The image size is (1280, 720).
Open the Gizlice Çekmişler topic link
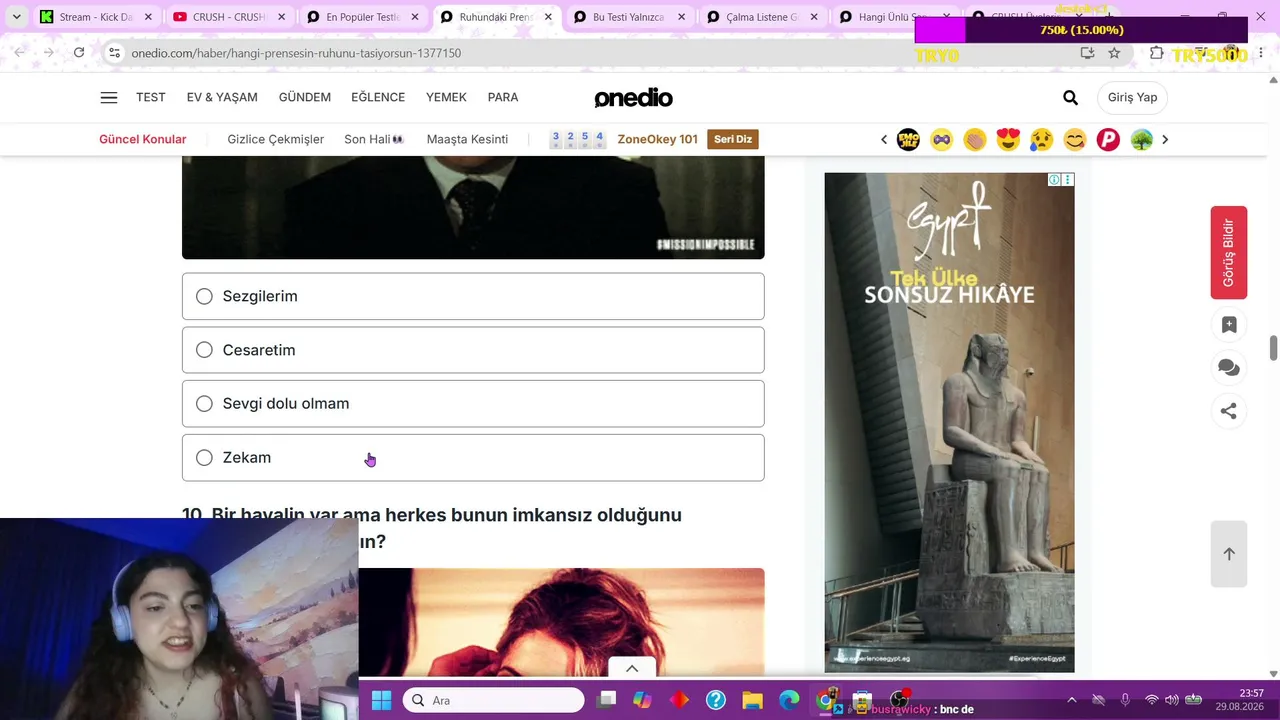coord(276,139)
